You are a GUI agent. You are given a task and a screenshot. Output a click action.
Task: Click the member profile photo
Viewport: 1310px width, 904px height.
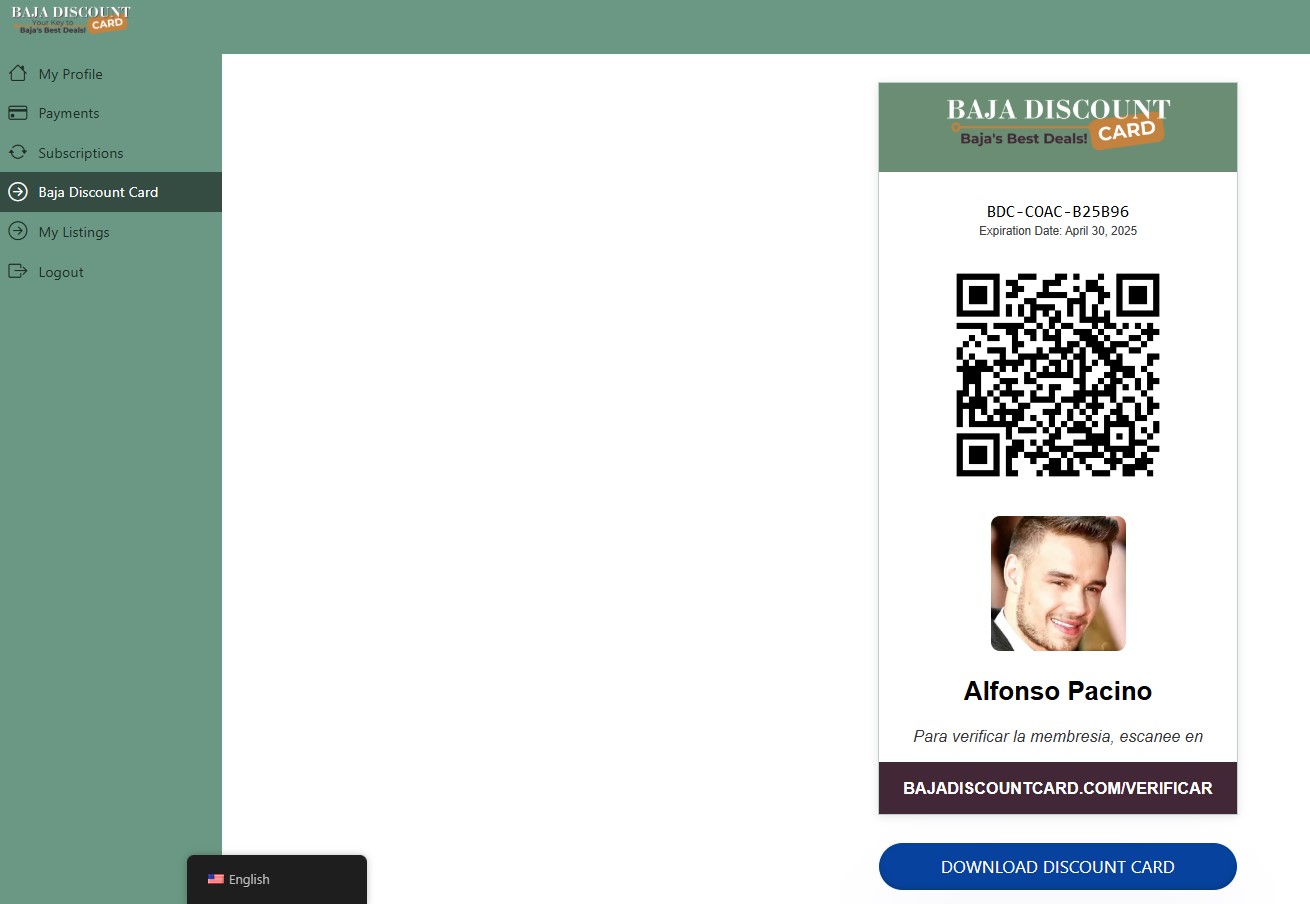click(x=1058, y=584)
